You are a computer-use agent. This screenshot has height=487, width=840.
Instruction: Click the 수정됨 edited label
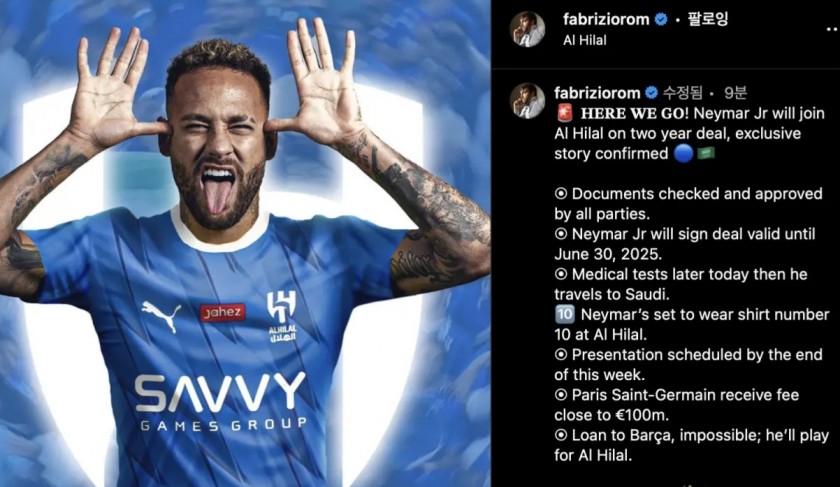(682, 93)
